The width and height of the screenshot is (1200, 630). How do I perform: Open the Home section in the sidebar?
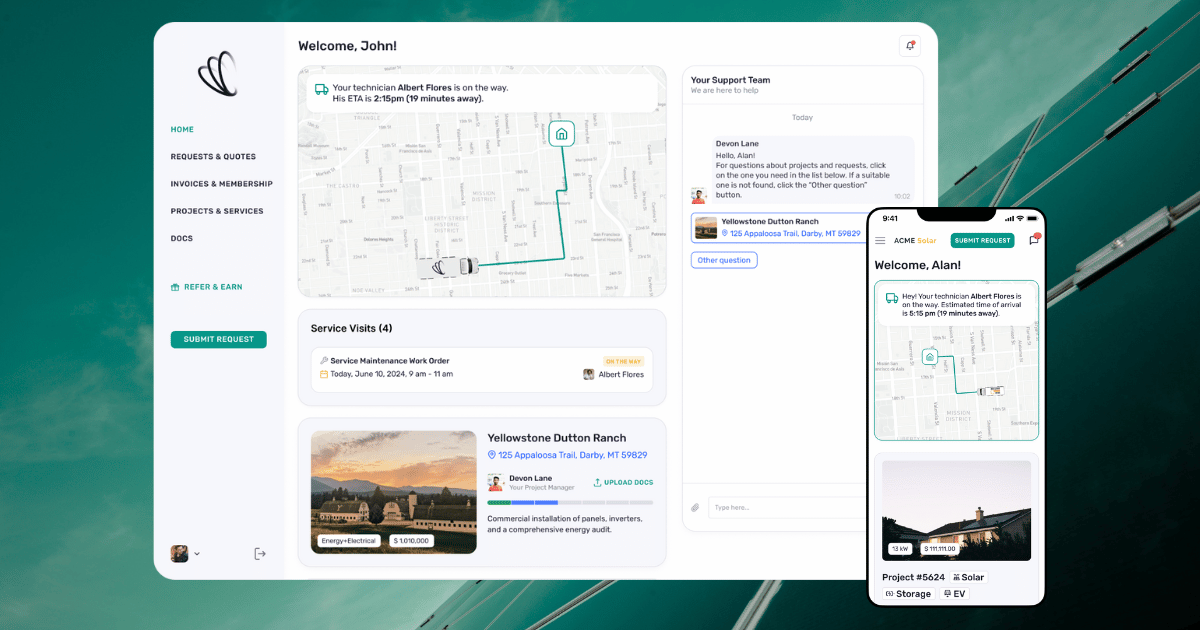(x=182, y=129)
